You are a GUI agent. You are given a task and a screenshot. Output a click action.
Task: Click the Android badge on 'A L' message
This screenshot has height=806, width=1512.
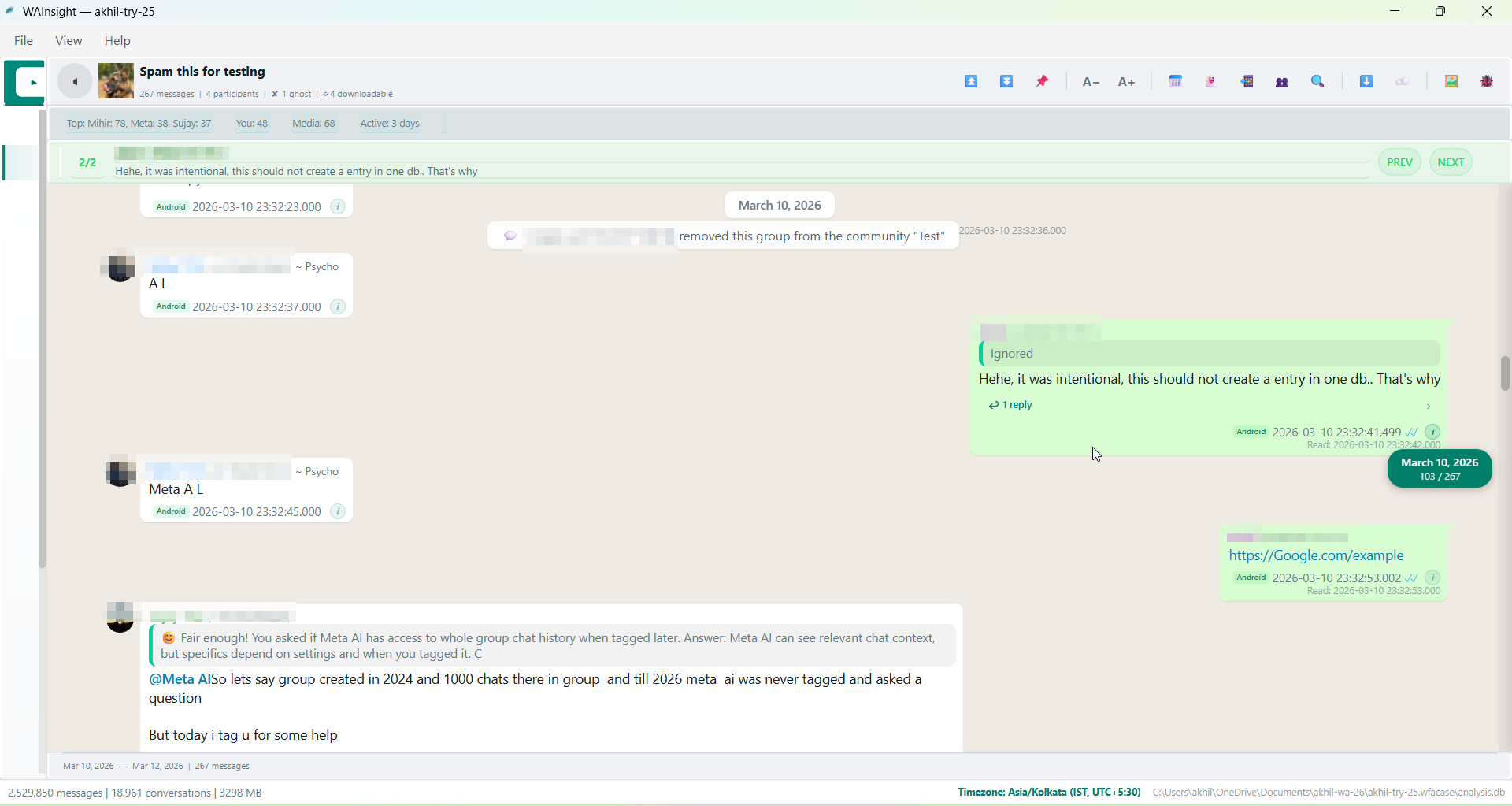pyautogui.click(x=171, y=306)
